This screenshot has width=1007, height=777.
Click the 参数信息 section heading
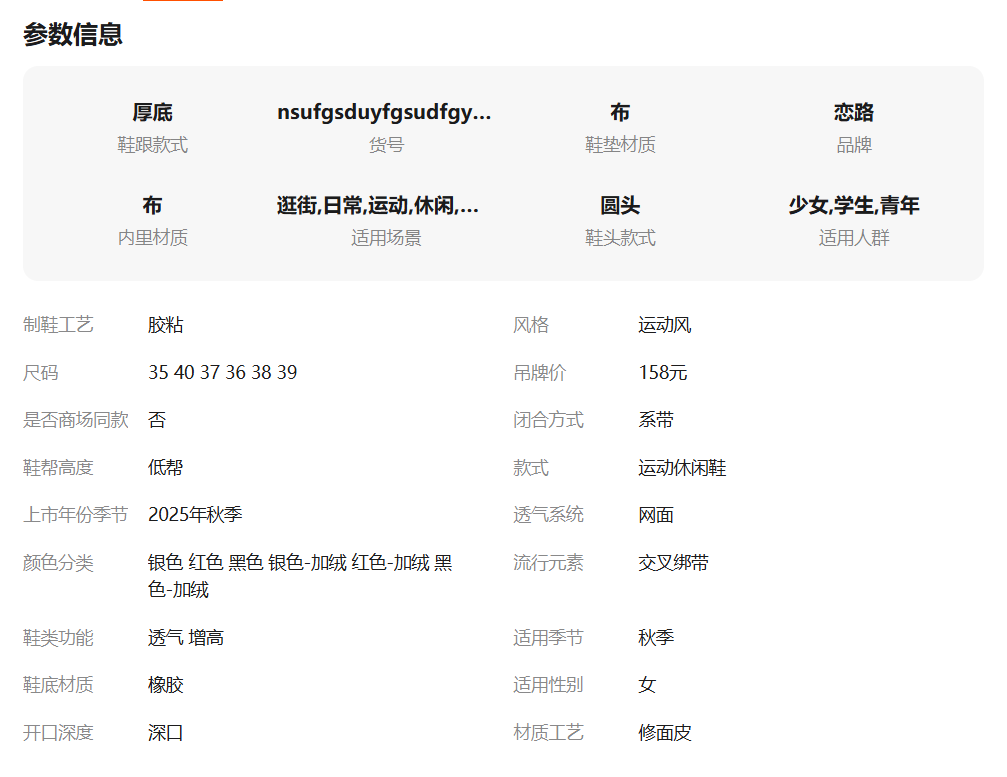pos(73,34)
